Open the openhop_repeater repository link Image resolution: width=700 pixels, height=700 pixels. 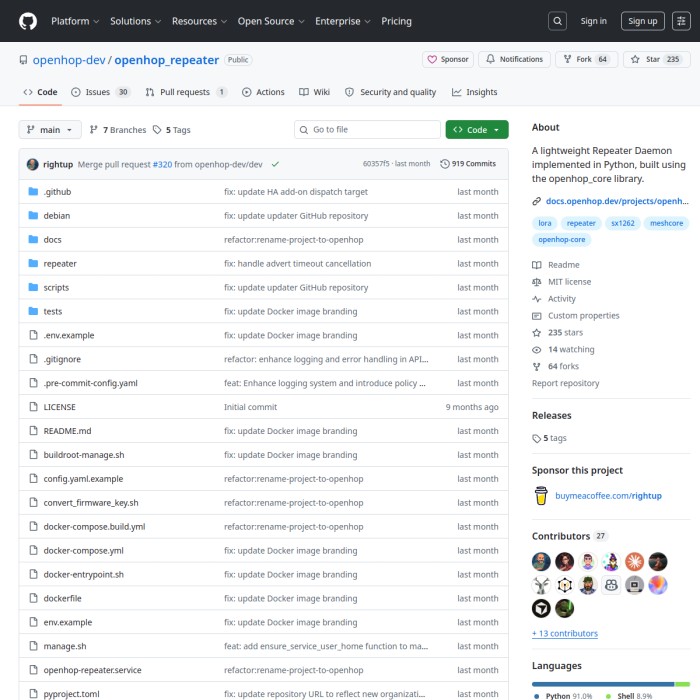point(166,60)
